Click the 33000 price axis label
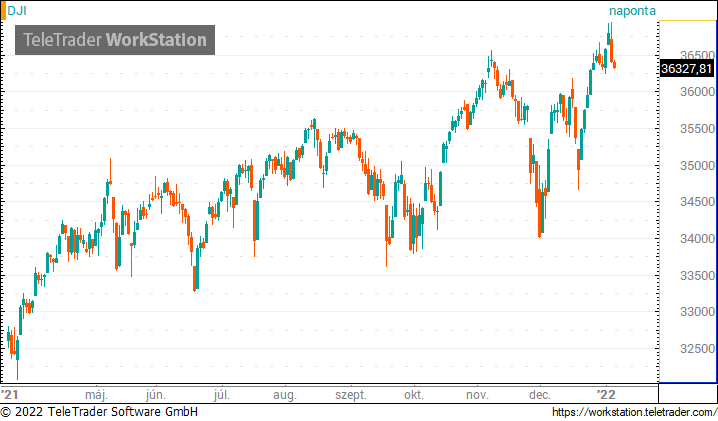This screenshot has width=718, height=421. 697,312
